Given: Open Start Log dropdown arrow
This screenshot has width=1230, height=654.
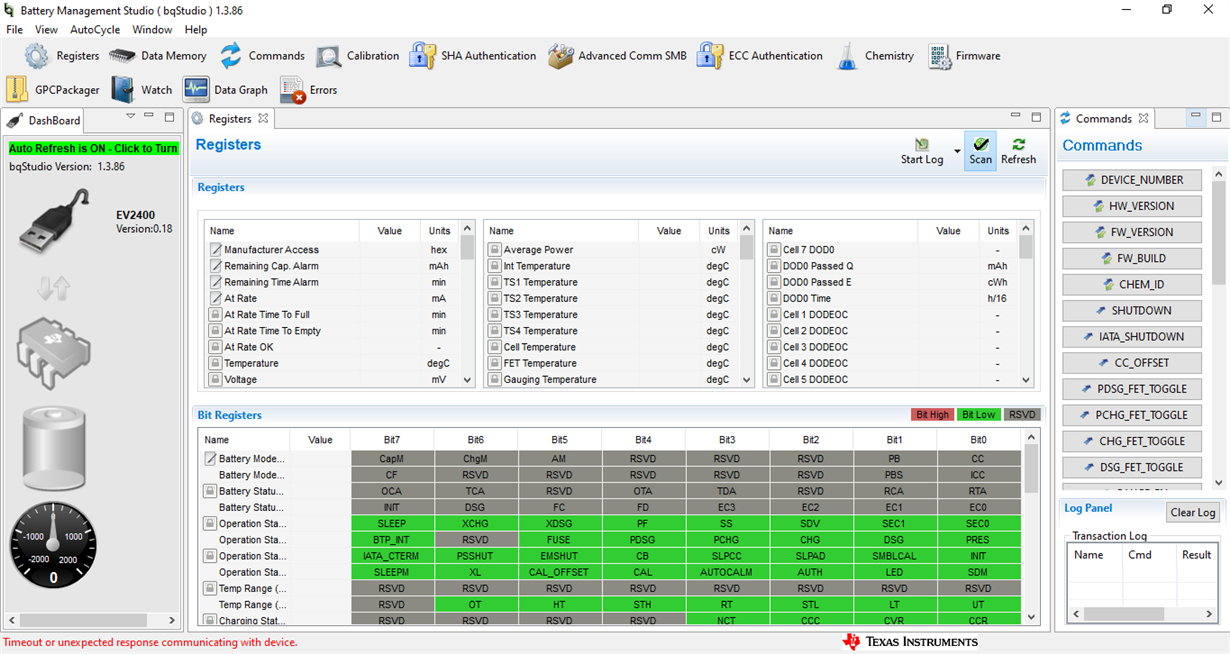Looking at the screenshot, I should [957, 152].
